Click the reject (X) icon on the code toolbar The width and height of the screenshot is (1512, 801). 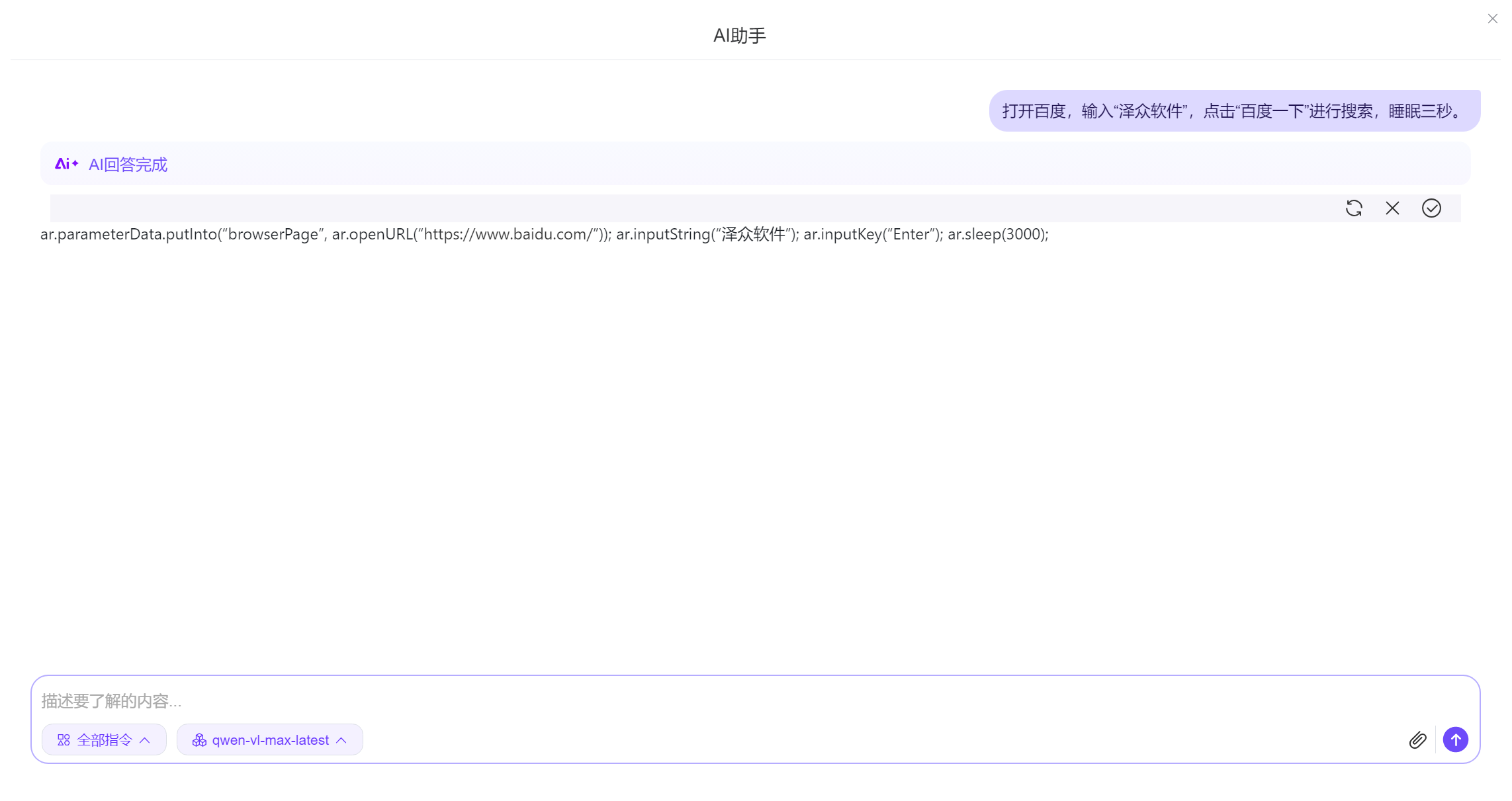(x=1393, y=208)
